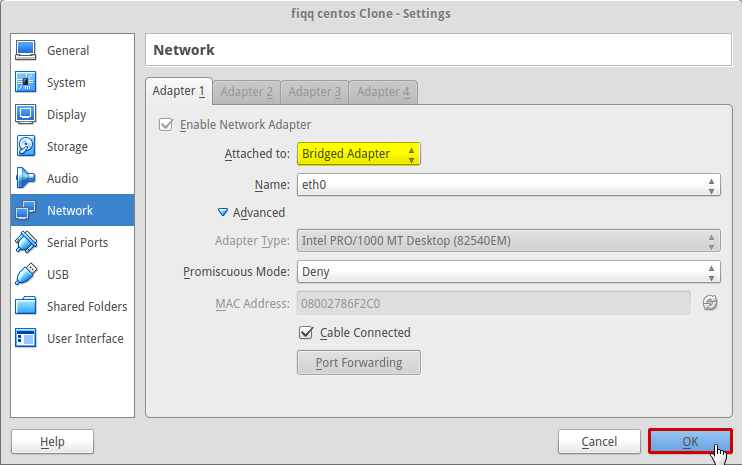Open the Audio speaker icon
The image size is (742, 465).
pyautogui.click(x=26, y=178)
